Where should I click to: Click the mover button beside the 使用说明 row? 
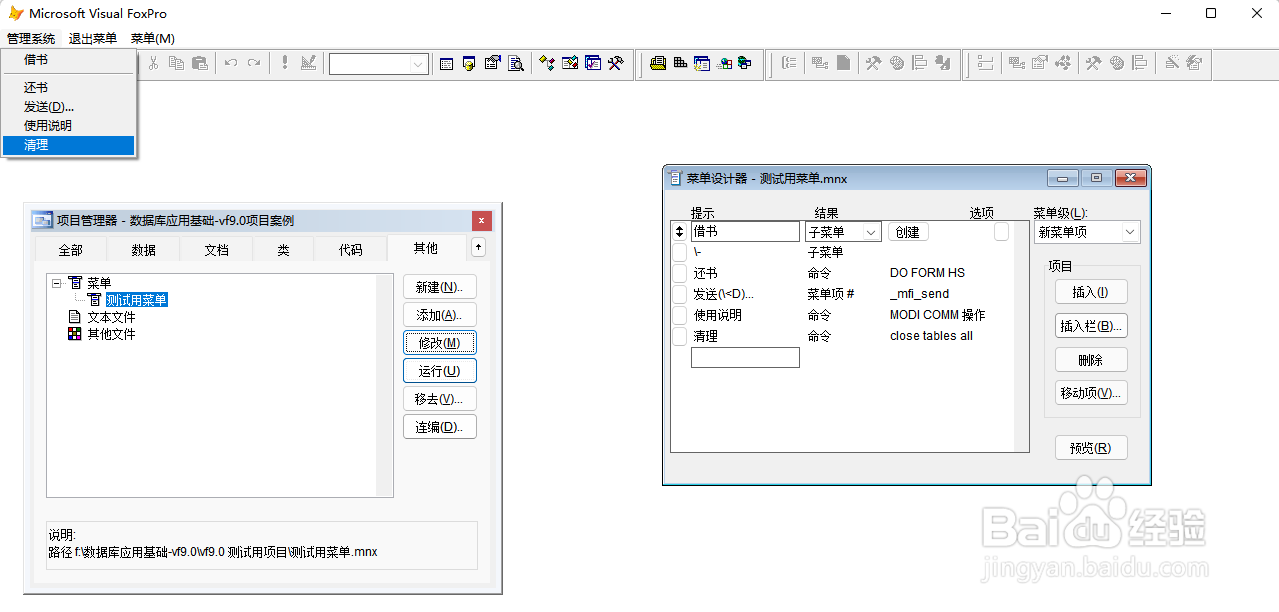(680, 315)
